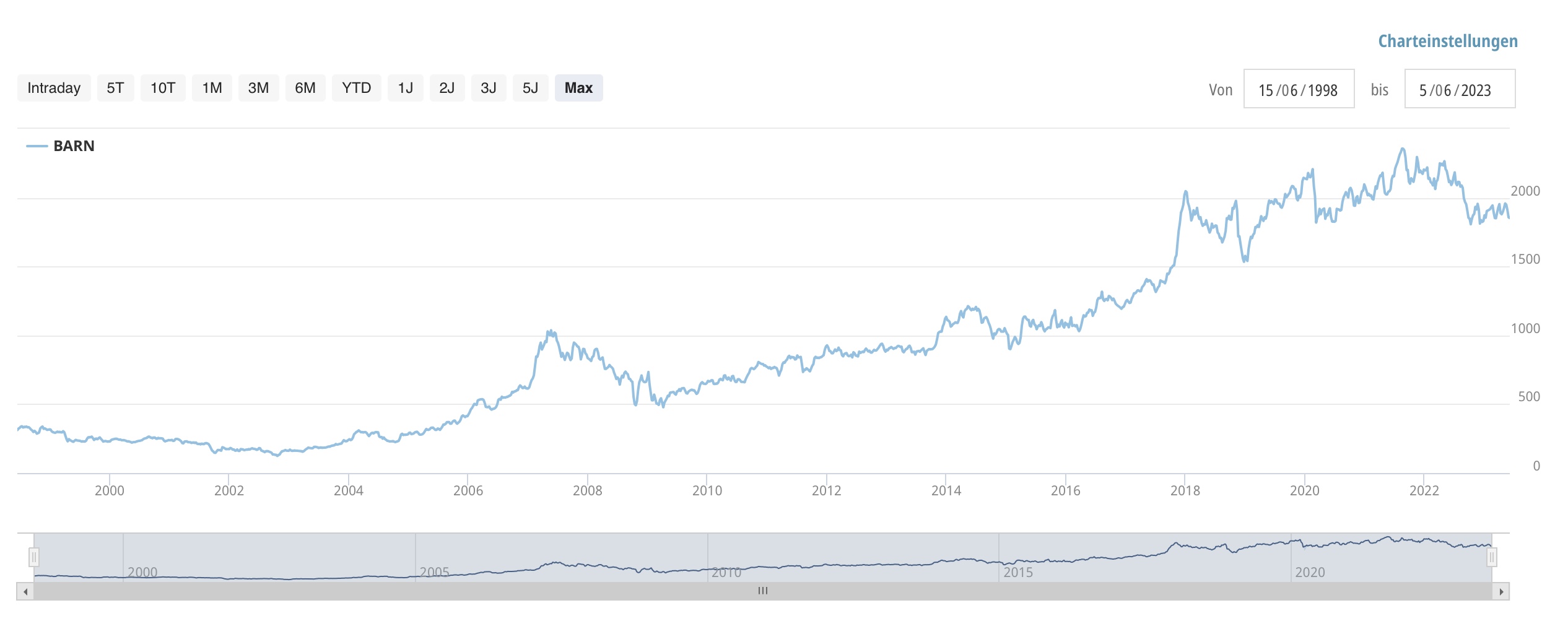The width and height of the screenshot is (1568, 634).
Task: Select the YTD range button
Action: (x=356, y=88)
